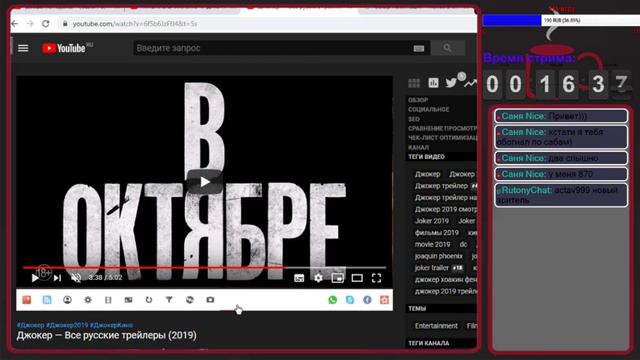Skip to next video
The height and width of the screenshot is (360, 640).
(57, 278)
